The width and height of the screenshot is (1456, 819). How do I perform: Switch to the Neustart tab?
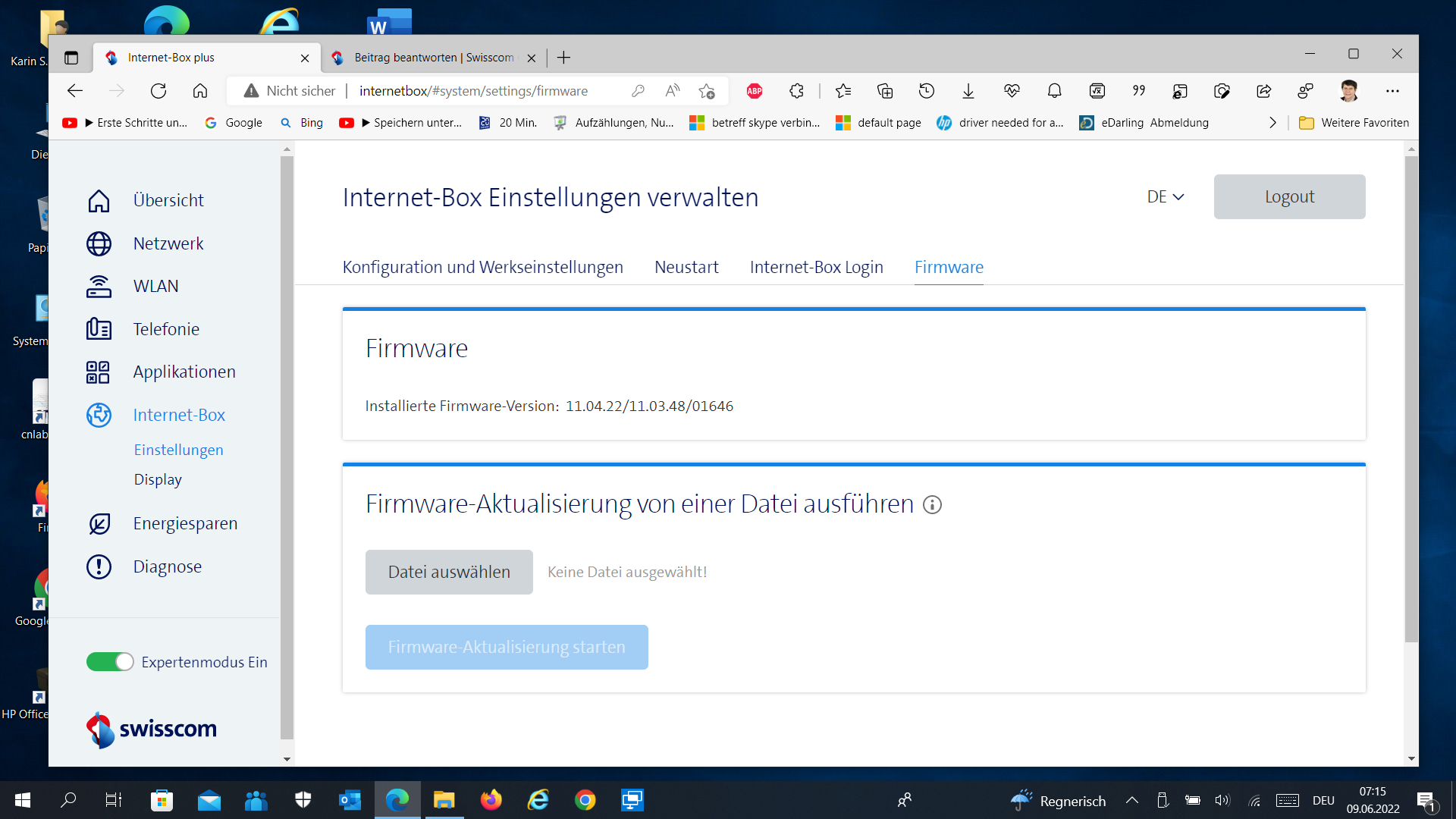pyautogui.click(x=686, y=267)
